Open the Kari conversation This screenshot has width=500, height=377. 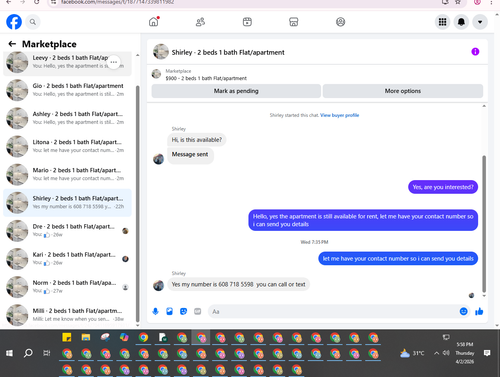[67, 259]
